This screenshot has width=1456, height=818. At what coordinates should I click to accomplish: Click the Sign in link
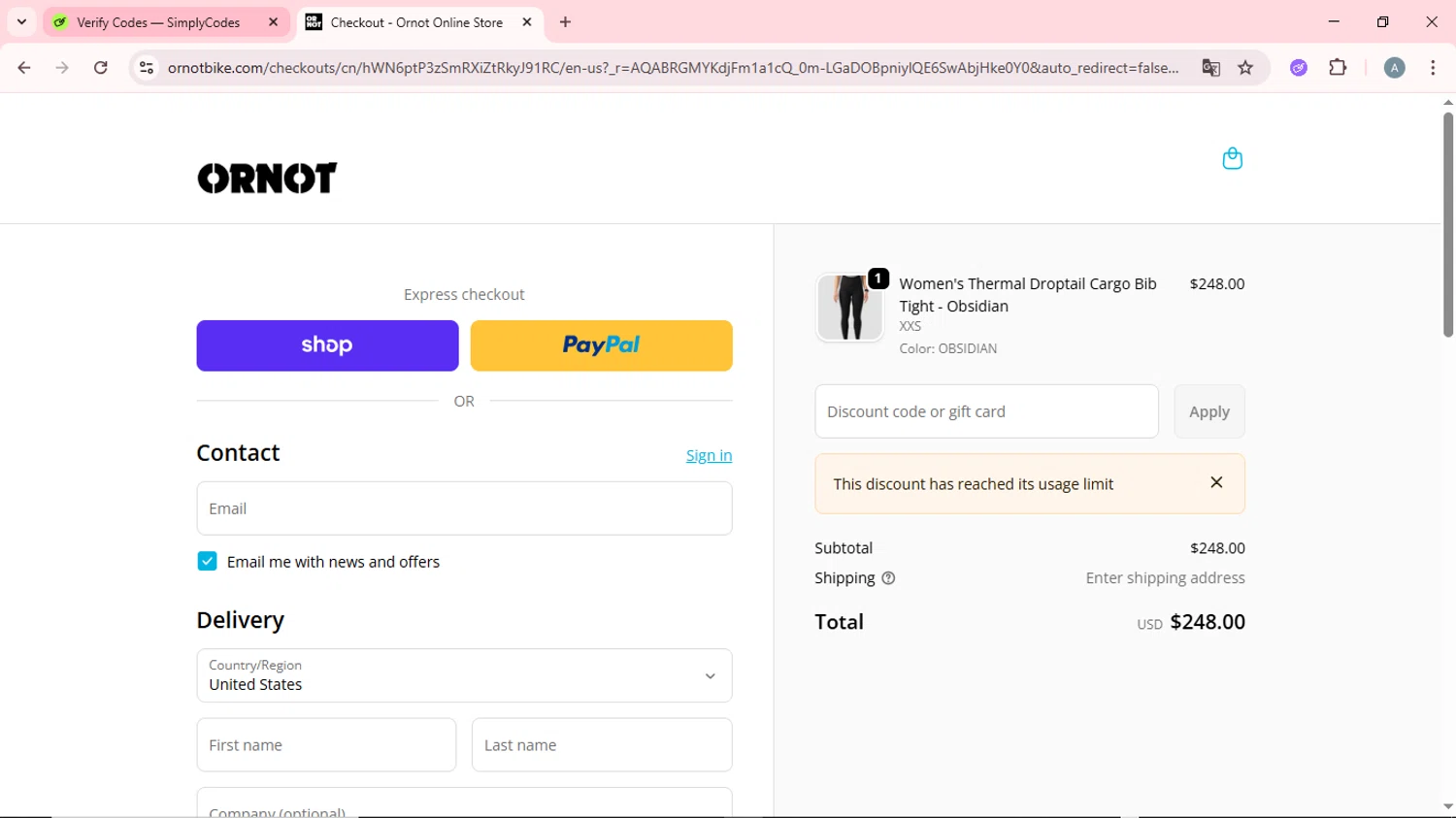coord(709,455)
